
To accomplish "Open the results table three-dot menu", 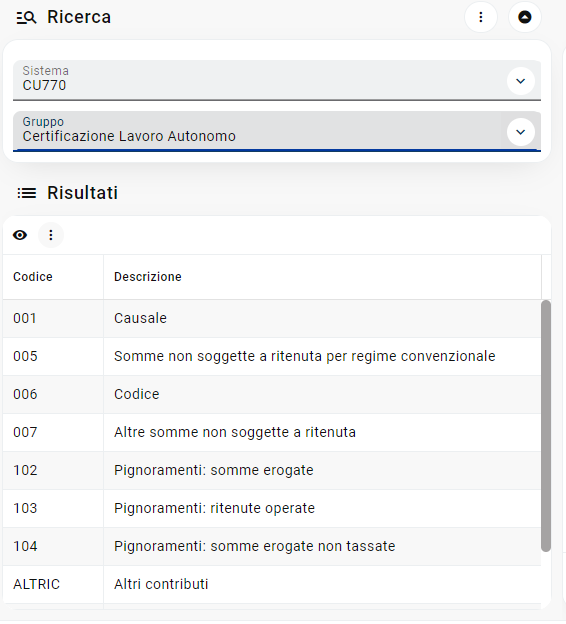I will coord(51,235).
